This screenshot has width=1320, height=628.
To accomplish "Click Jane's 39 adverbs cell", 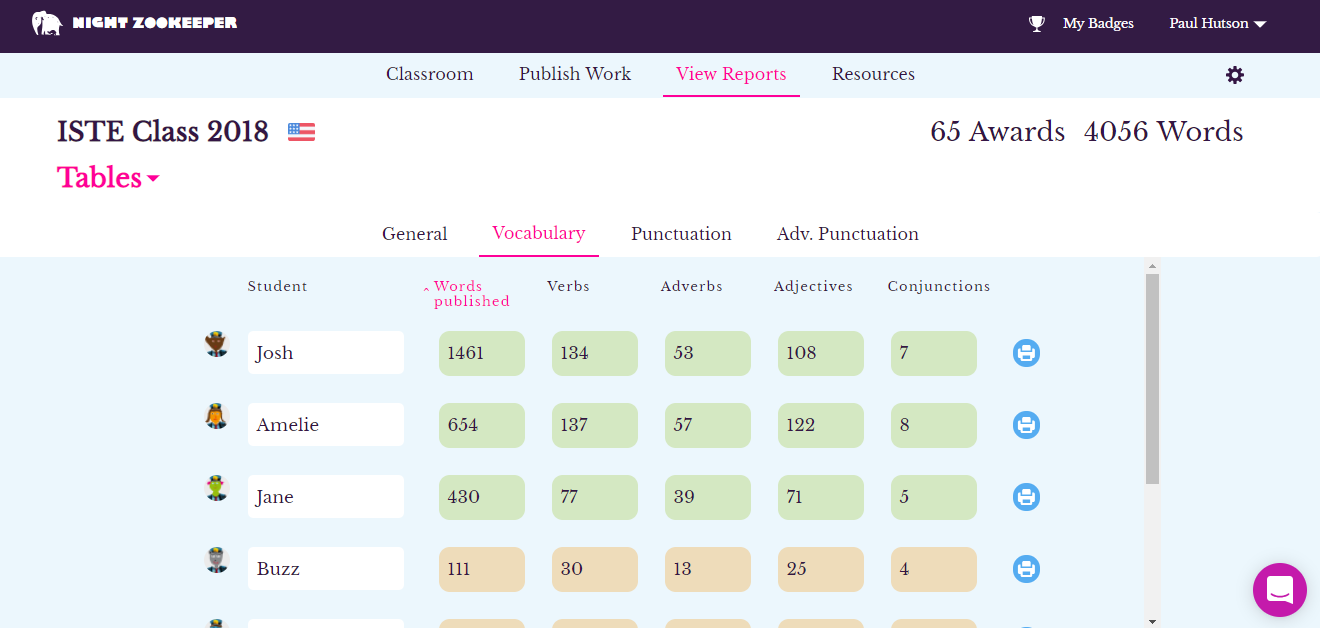I will [708, 497].
